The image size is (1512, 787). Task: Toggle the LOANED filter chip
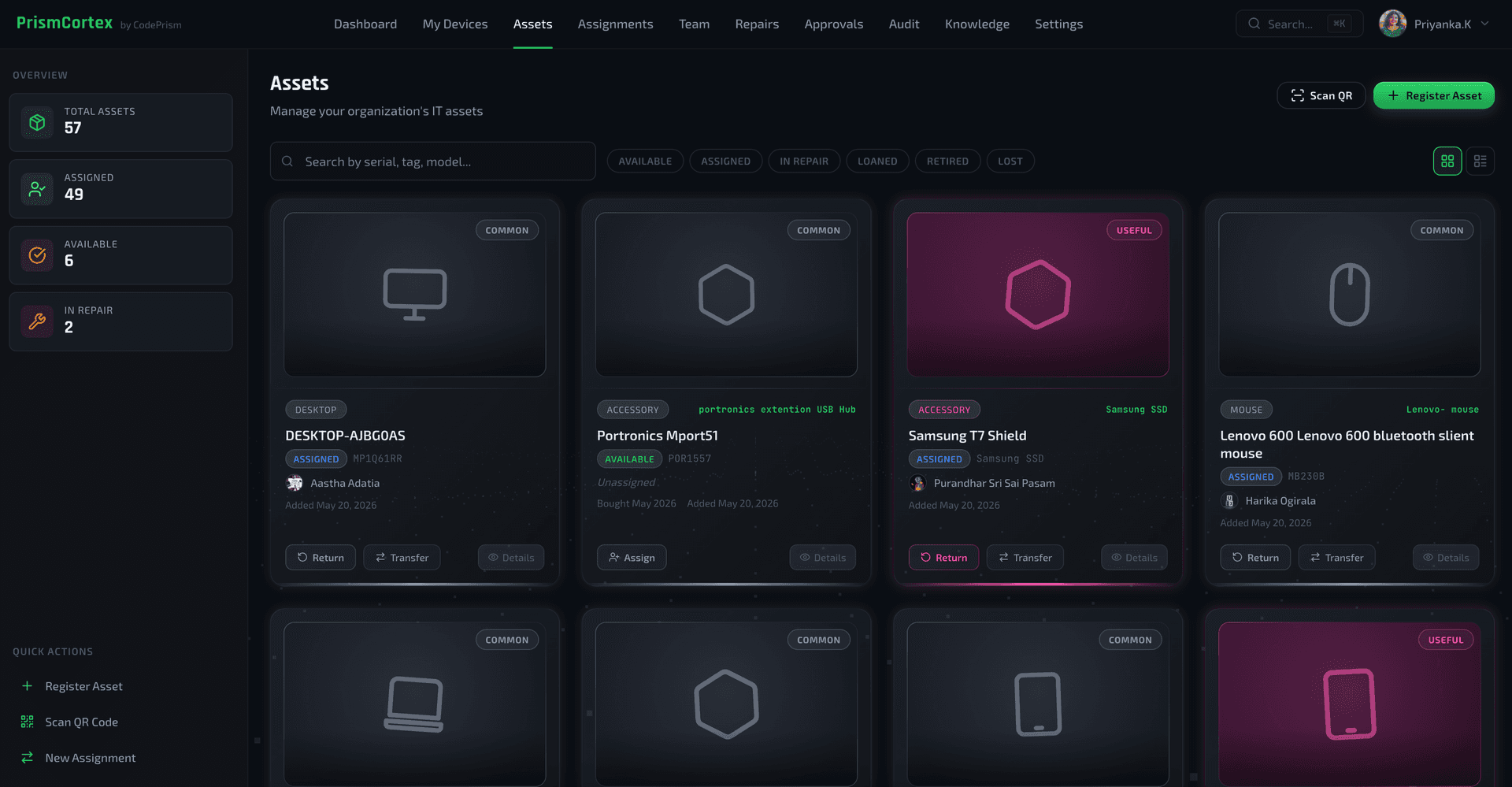877,161
